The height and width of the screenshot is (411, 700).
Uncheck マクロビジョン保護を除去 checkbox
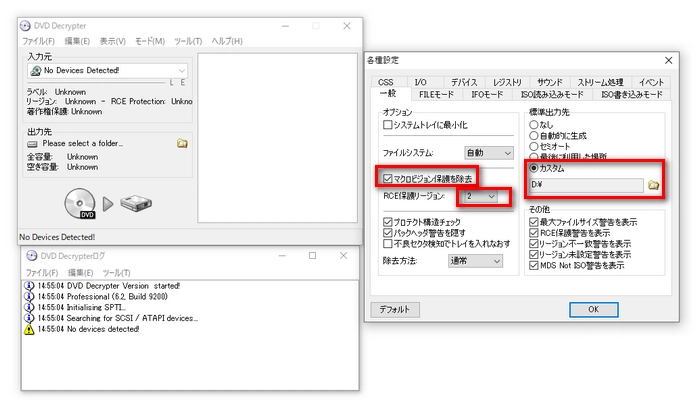(x=388, y=179)
